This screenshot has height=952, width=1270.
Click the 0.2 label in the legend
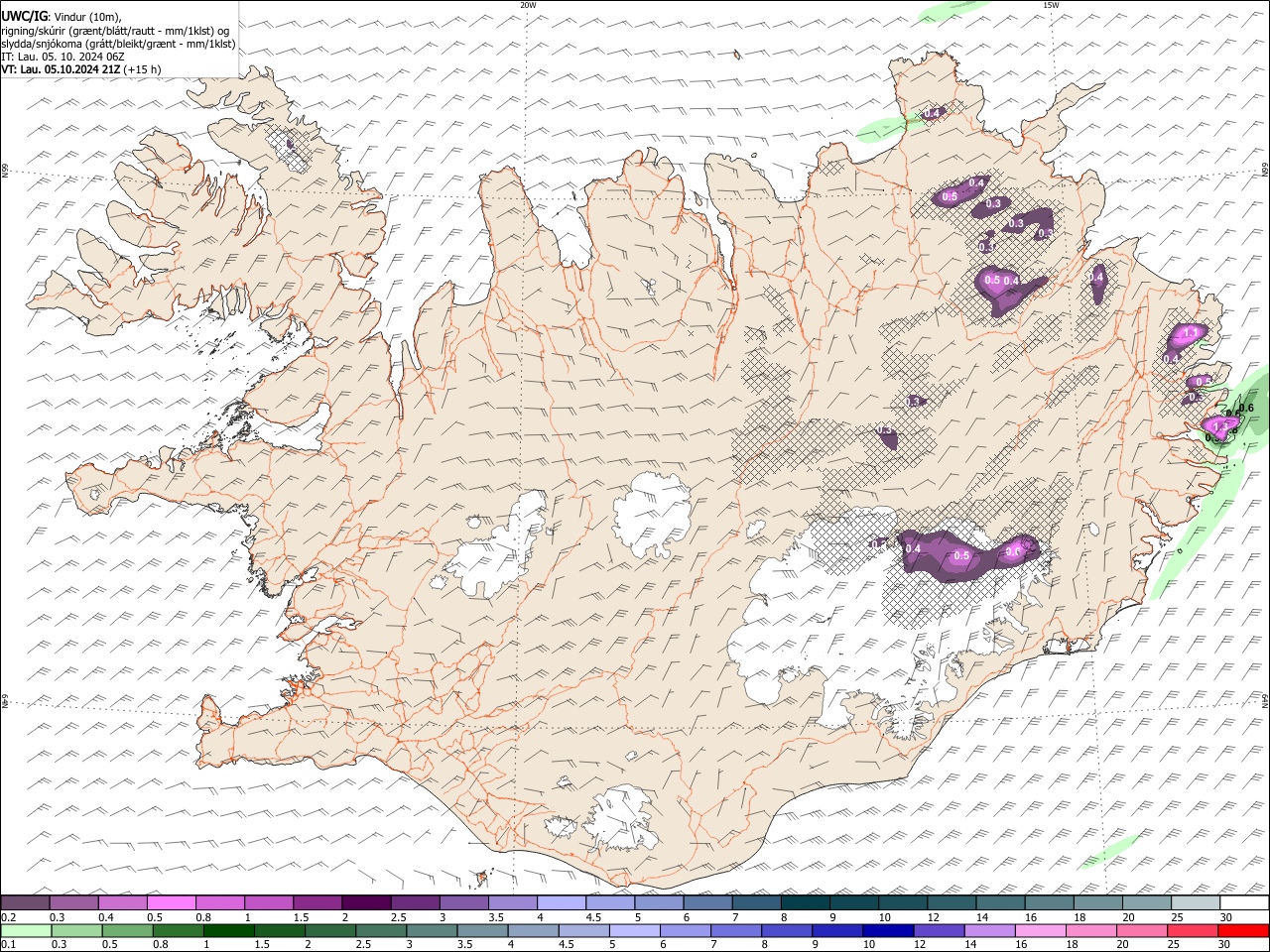8,917
